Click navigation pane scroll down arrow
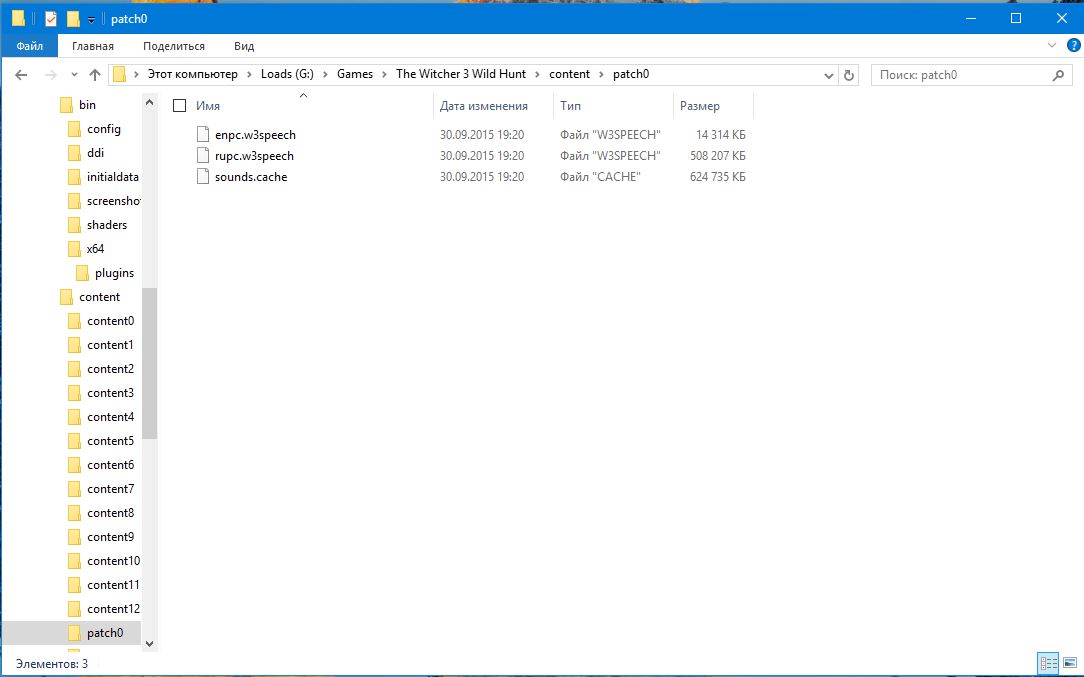1084x677 pixels. pos(149,644)
